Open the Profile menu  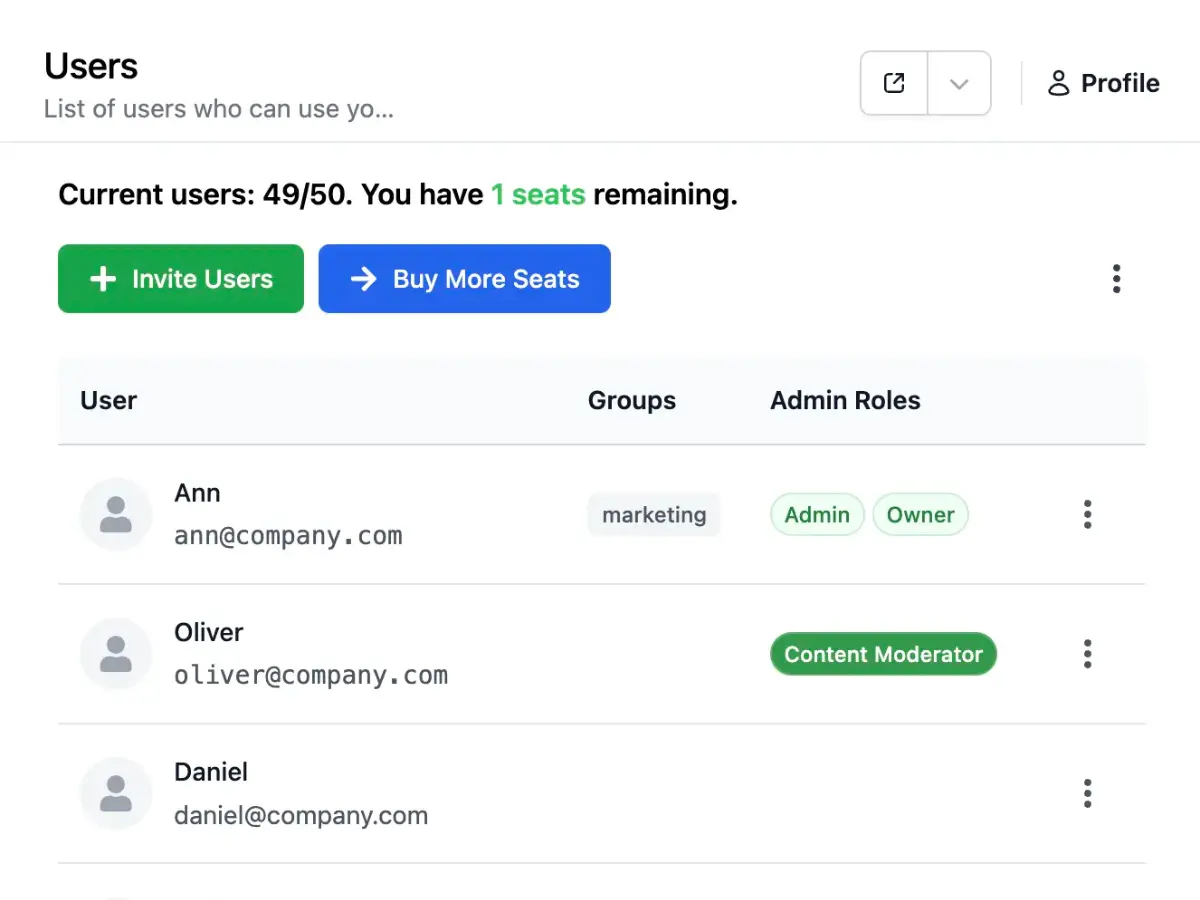[1103, 83]
